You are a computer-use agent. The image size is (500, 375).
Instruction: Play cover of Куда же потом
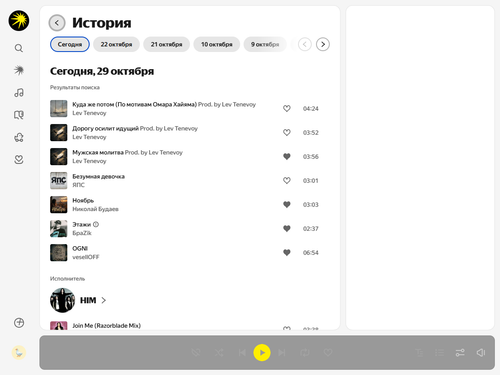(x=59, y=108)
